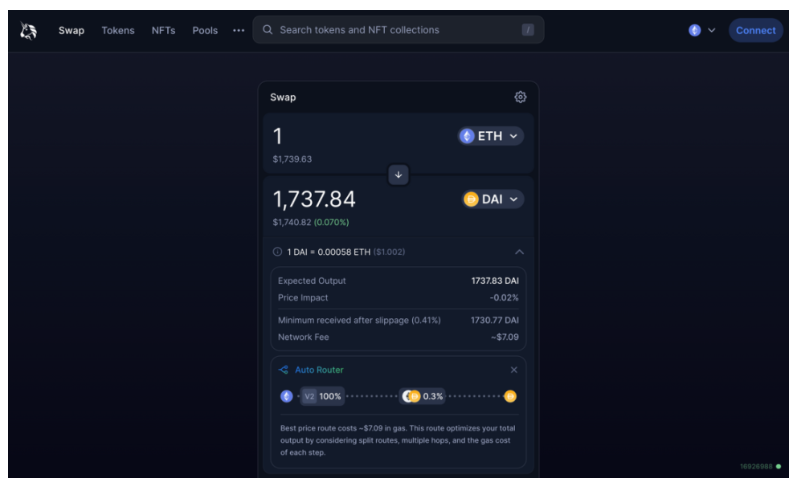This screenshot has width=795, height=481.
Task: Click the Auto Router label
Action: coord(319,370)
